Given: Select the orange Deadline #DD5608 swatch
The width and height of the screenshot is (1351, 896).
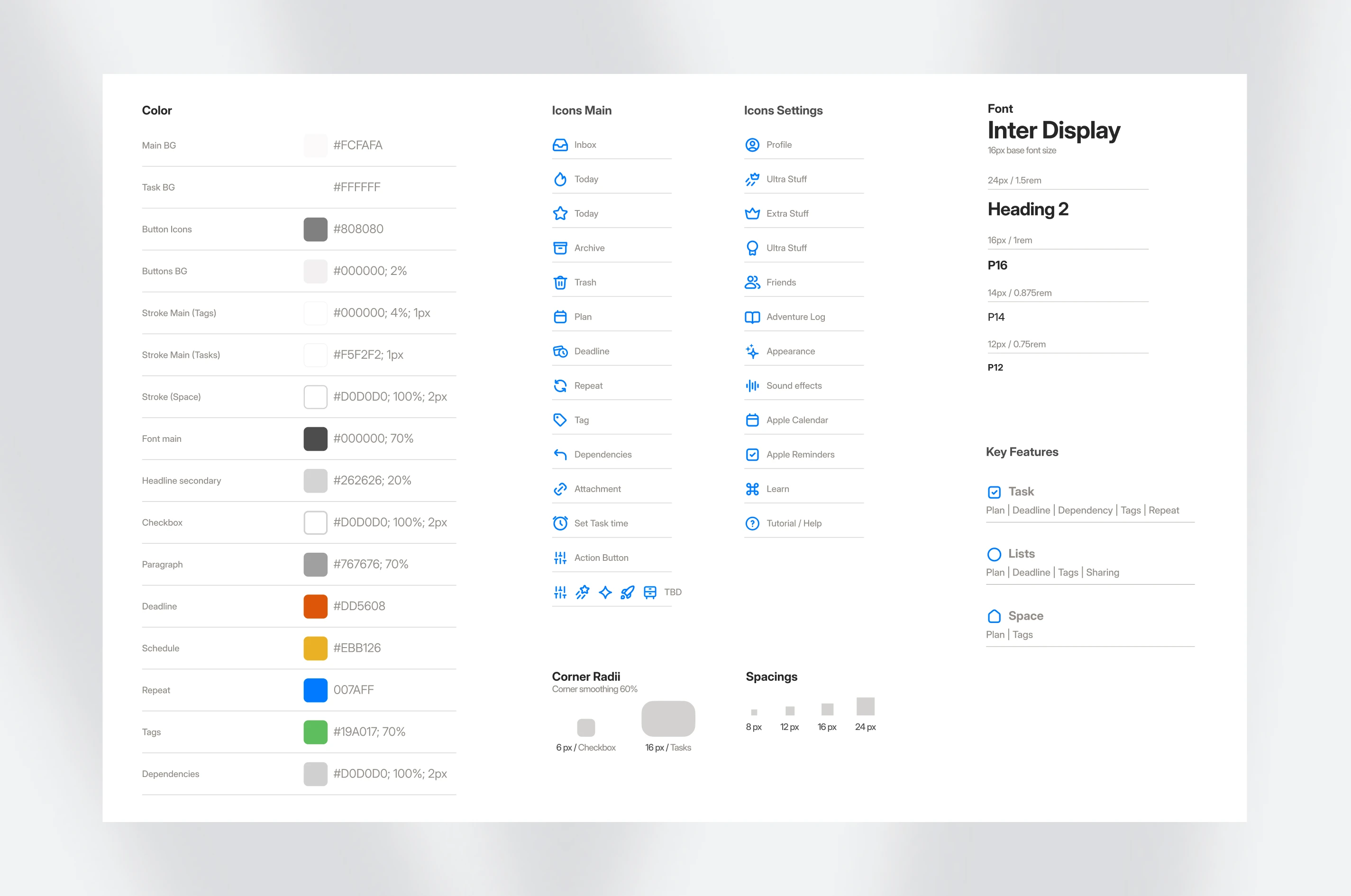Looking at the screenshot, I should [x=315, y=606].
